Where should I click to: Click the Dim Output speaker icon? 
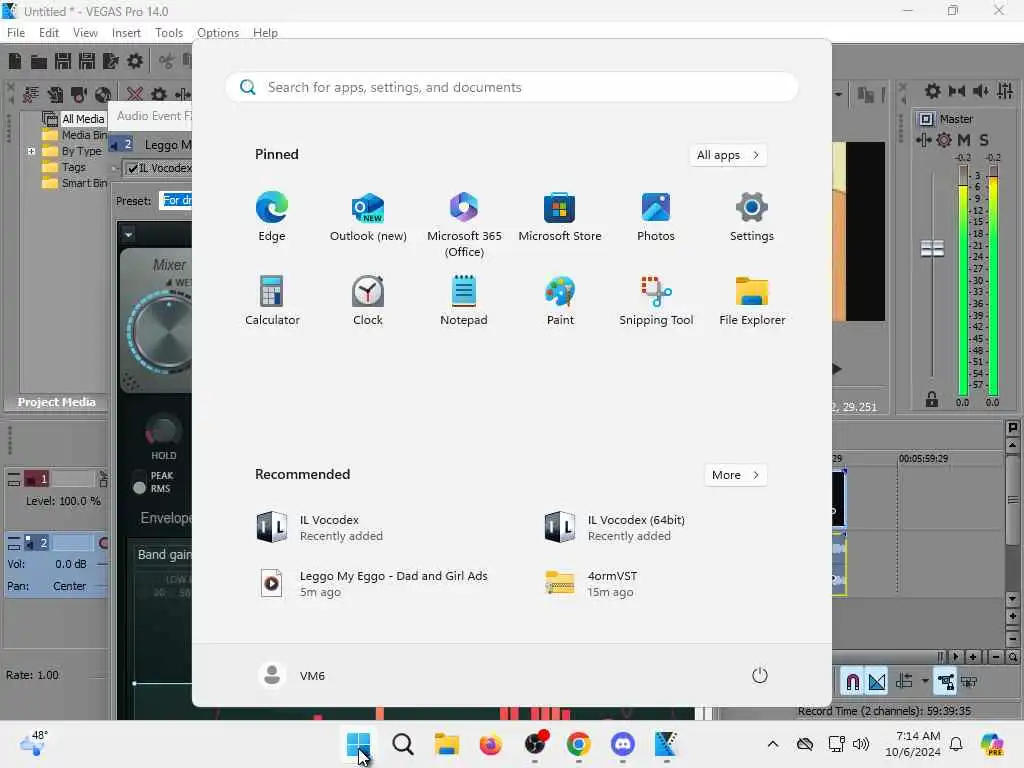[981, 91]
